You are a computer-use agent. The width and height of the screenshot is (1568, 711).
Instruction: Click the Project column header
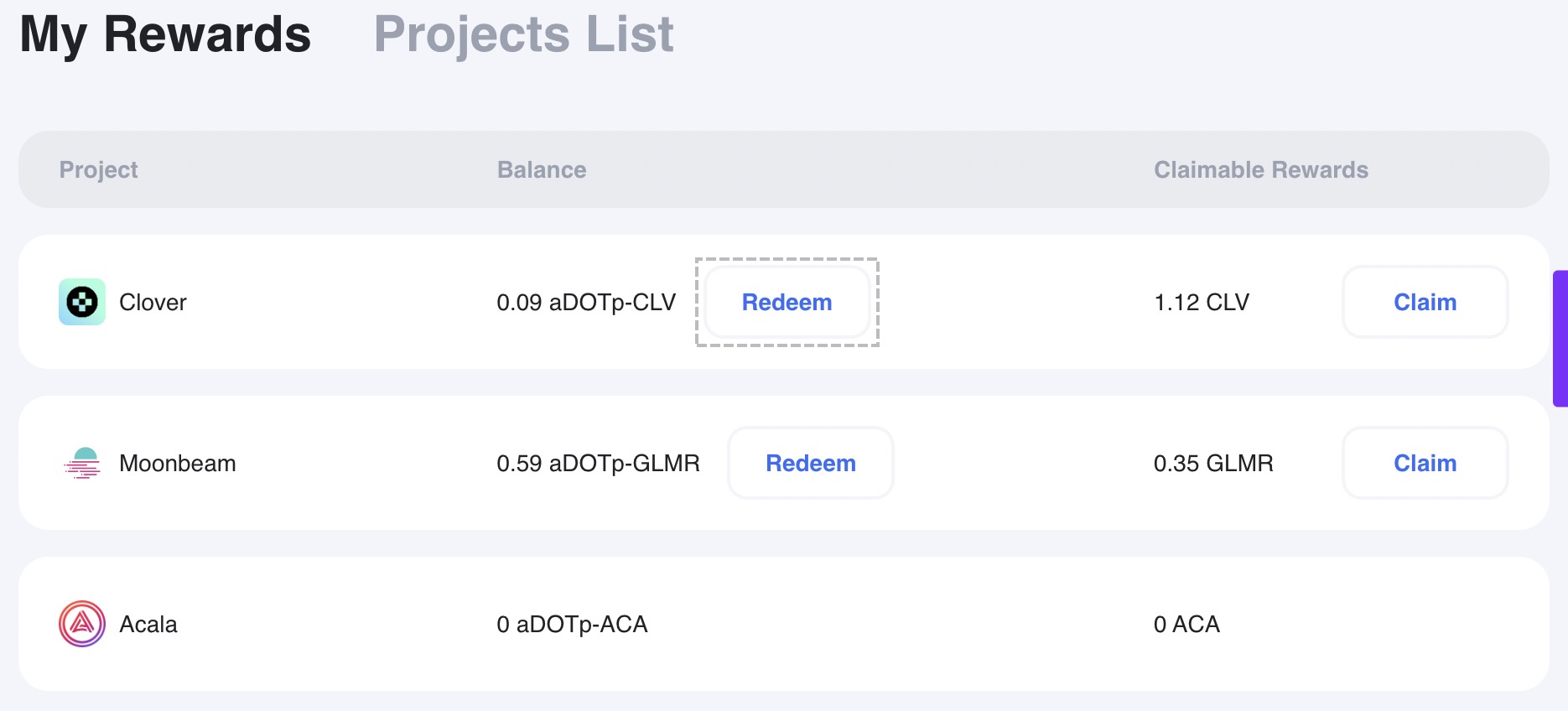tap(98, 169)
